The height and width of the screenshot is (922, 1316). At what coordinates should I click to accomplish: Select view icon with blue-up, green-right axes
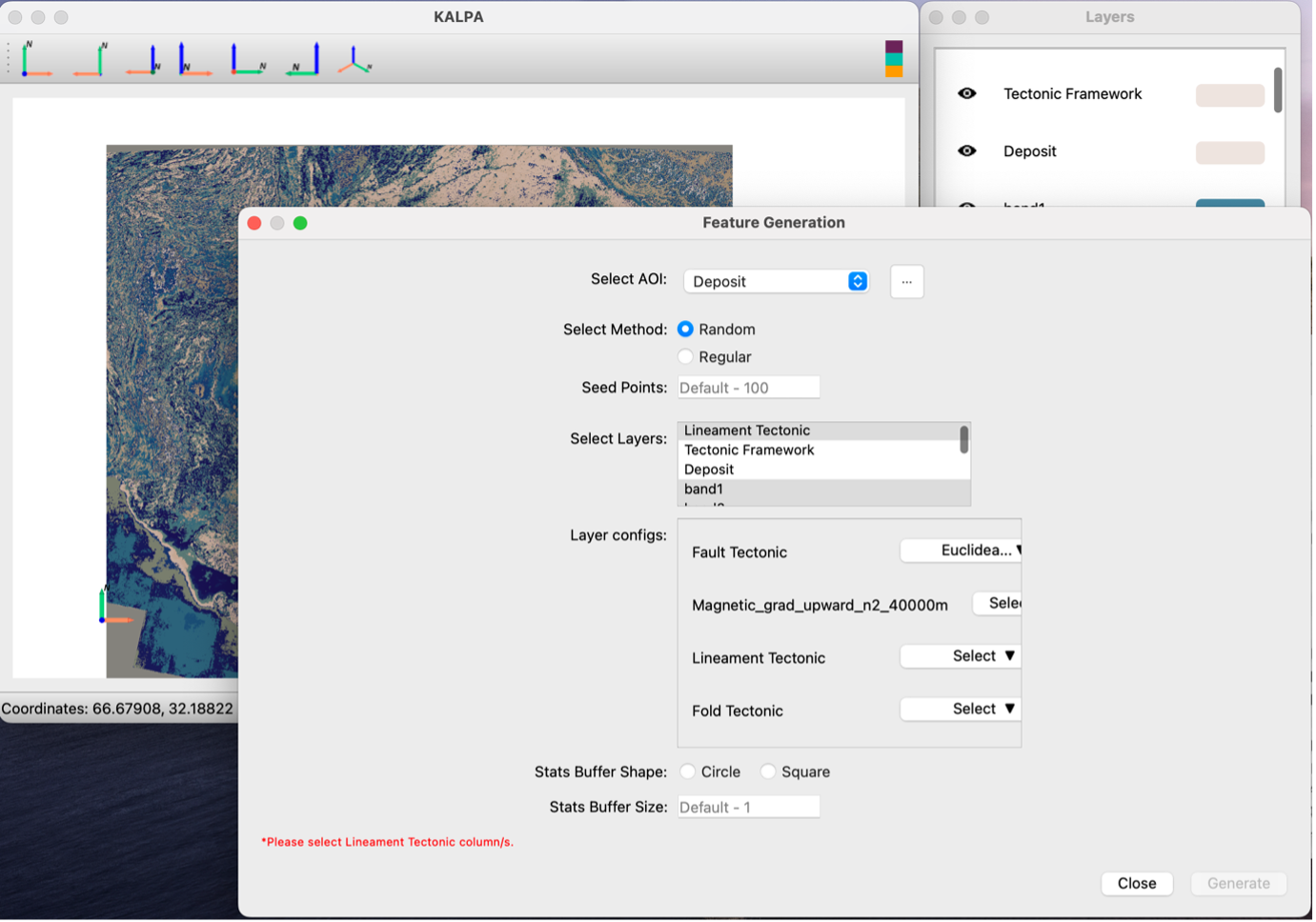click(248, 59)
